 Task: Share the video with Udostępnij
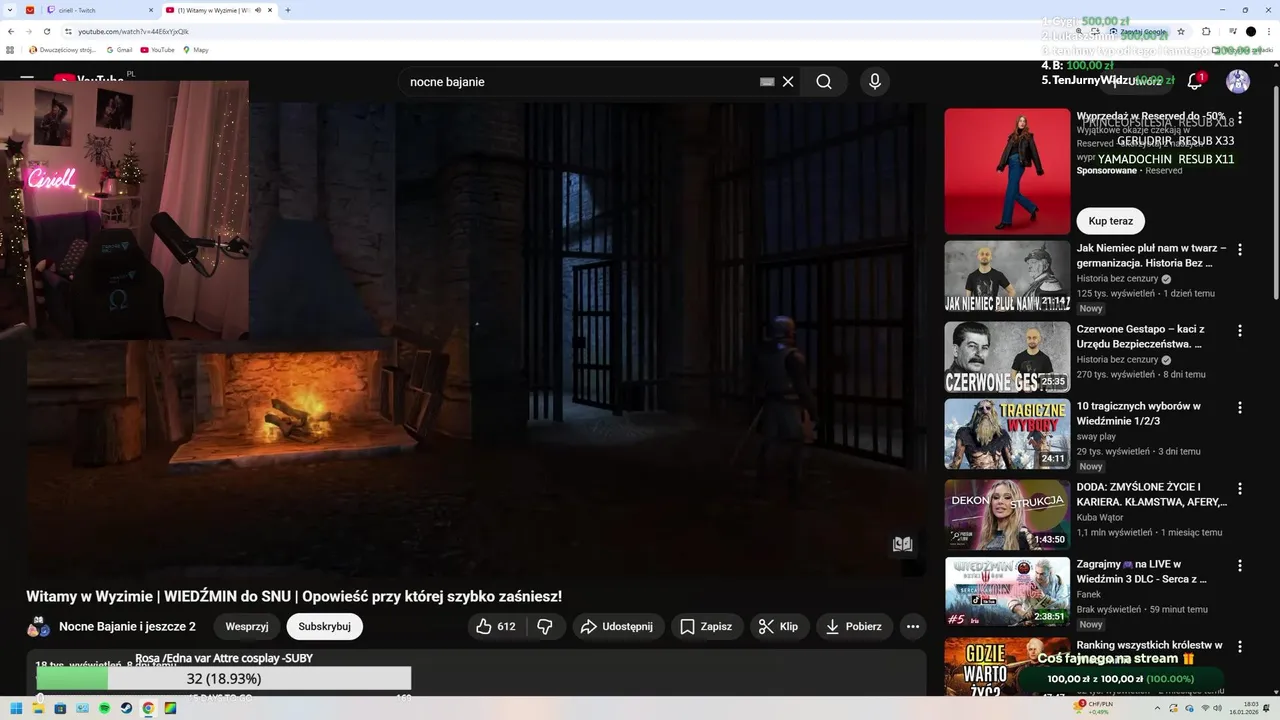coord(617,626)
